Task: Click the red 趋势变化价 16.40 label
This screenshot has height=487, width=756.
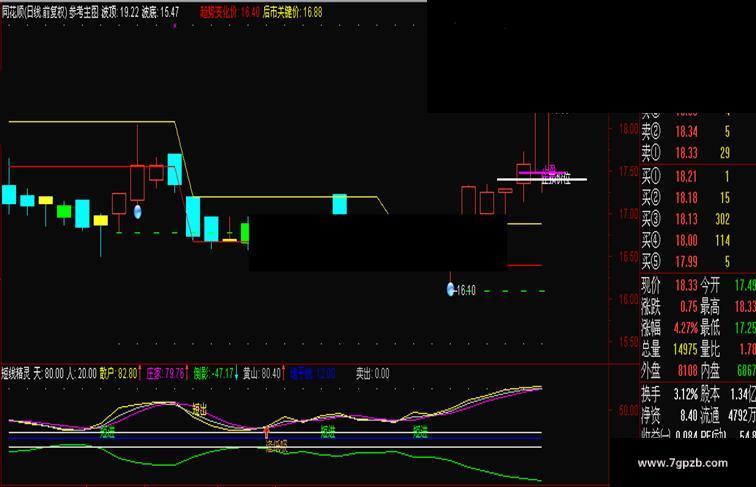Action: pos(230,12)
